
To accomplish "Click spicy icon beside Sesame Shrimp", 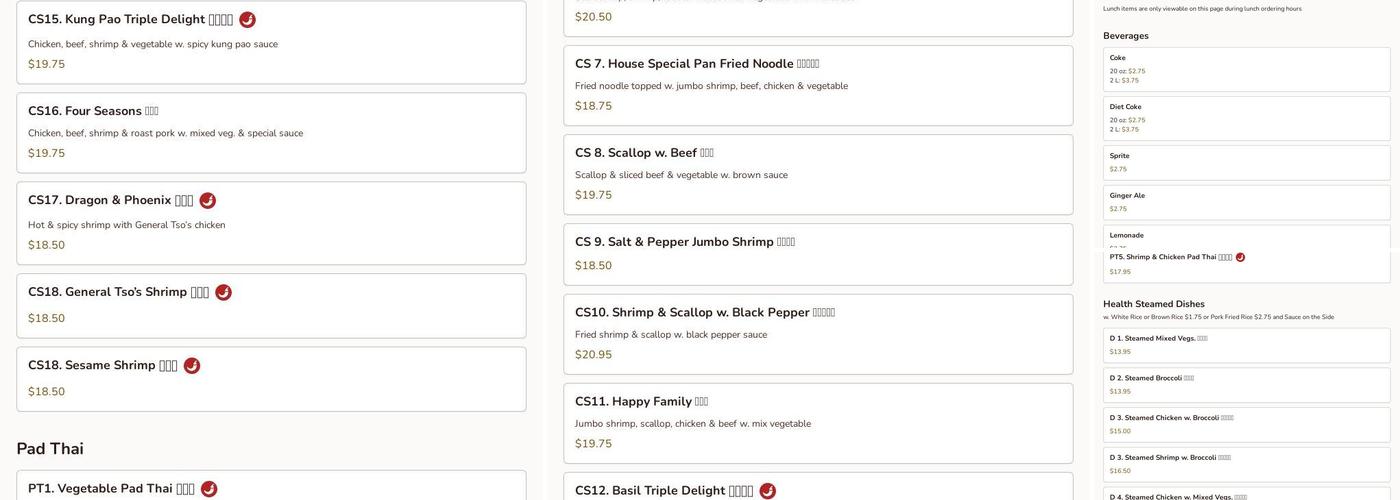I will click(192, 366).
